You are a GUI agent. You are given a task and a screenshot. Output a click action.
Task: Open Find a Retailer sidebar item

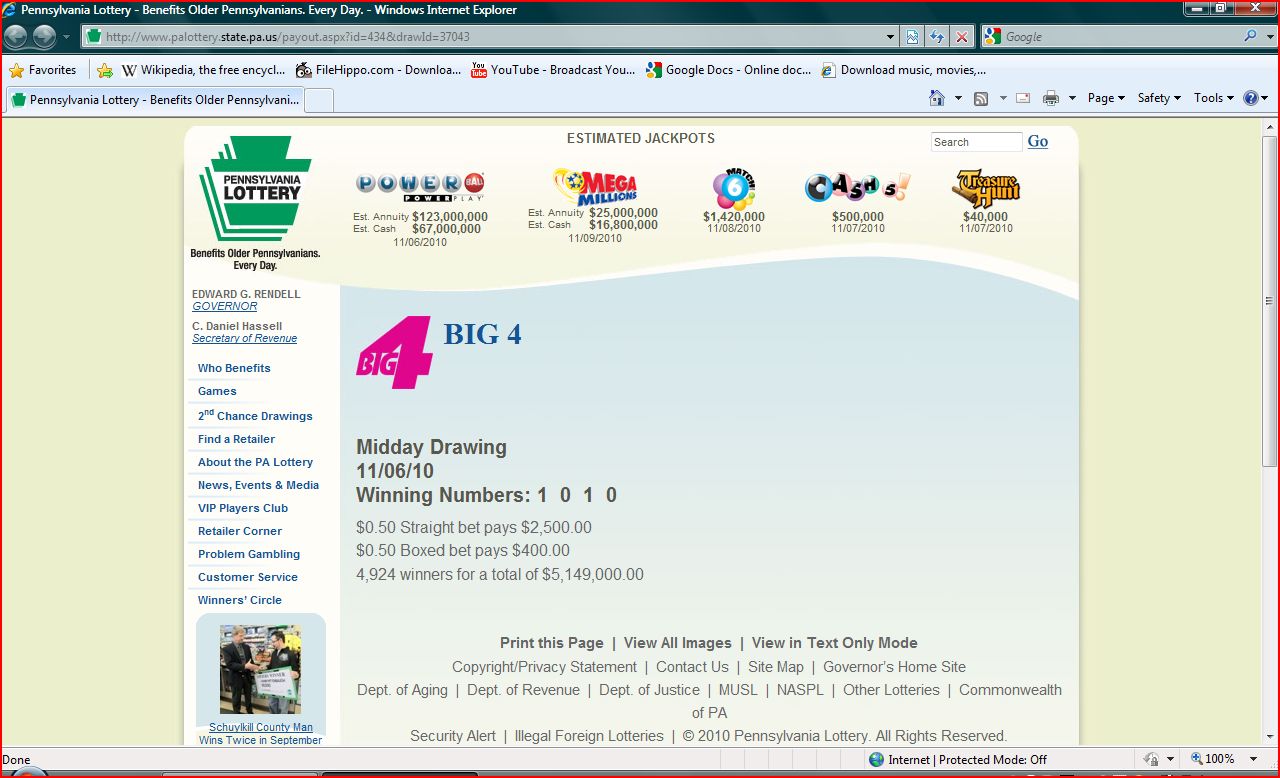click(236, 439)
